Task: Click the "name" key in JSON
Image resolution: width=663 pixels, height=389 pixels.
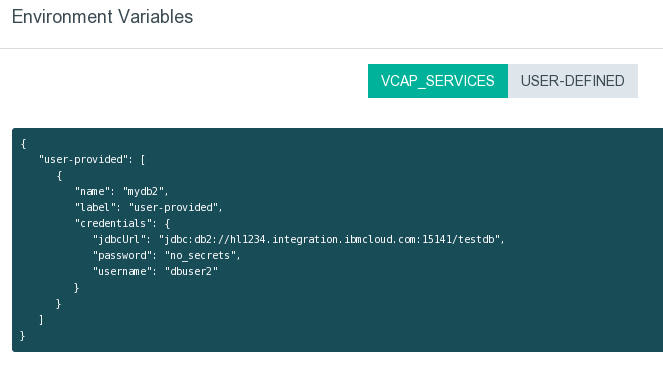Action: coord(93,192)
